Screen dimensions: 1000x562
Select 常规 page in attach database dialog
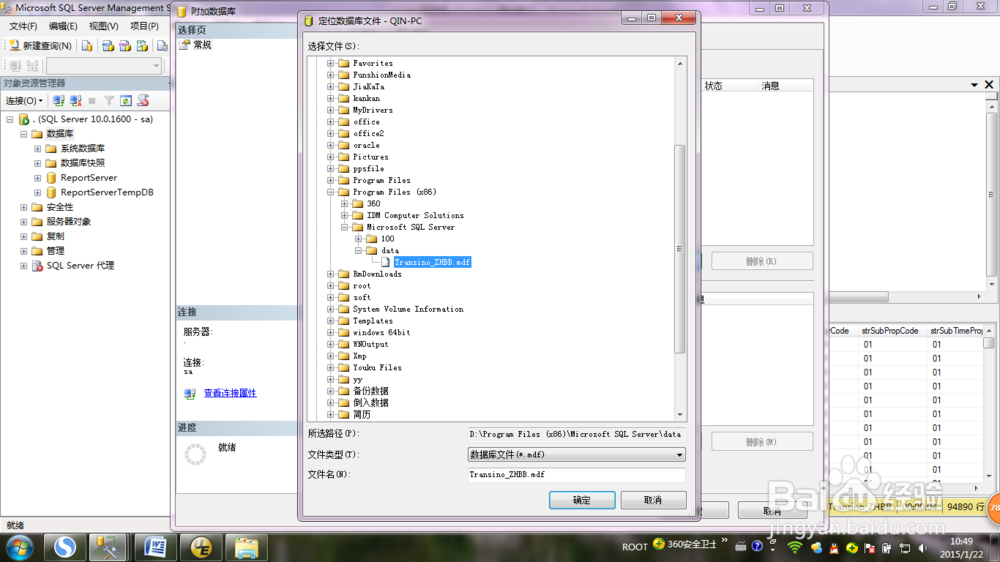pyautogui.click(x=202, y=45)
